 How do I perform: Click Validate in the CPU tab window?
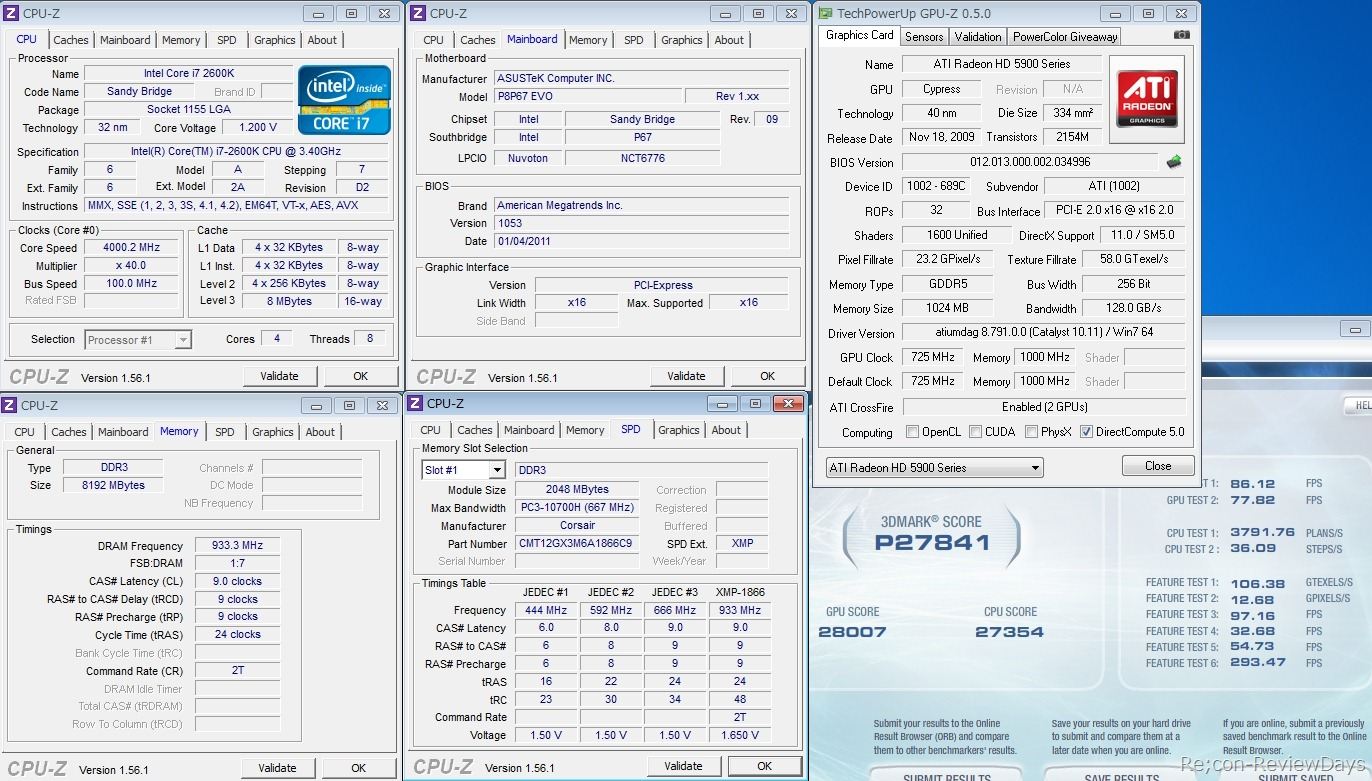pos(279,376)
